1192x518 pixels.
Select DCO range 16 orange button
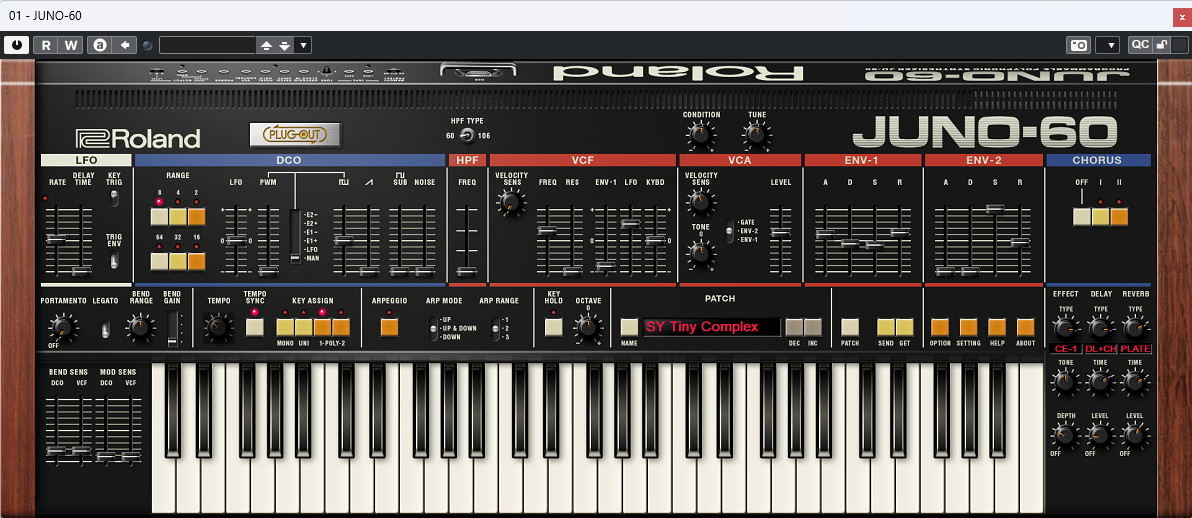196,262
